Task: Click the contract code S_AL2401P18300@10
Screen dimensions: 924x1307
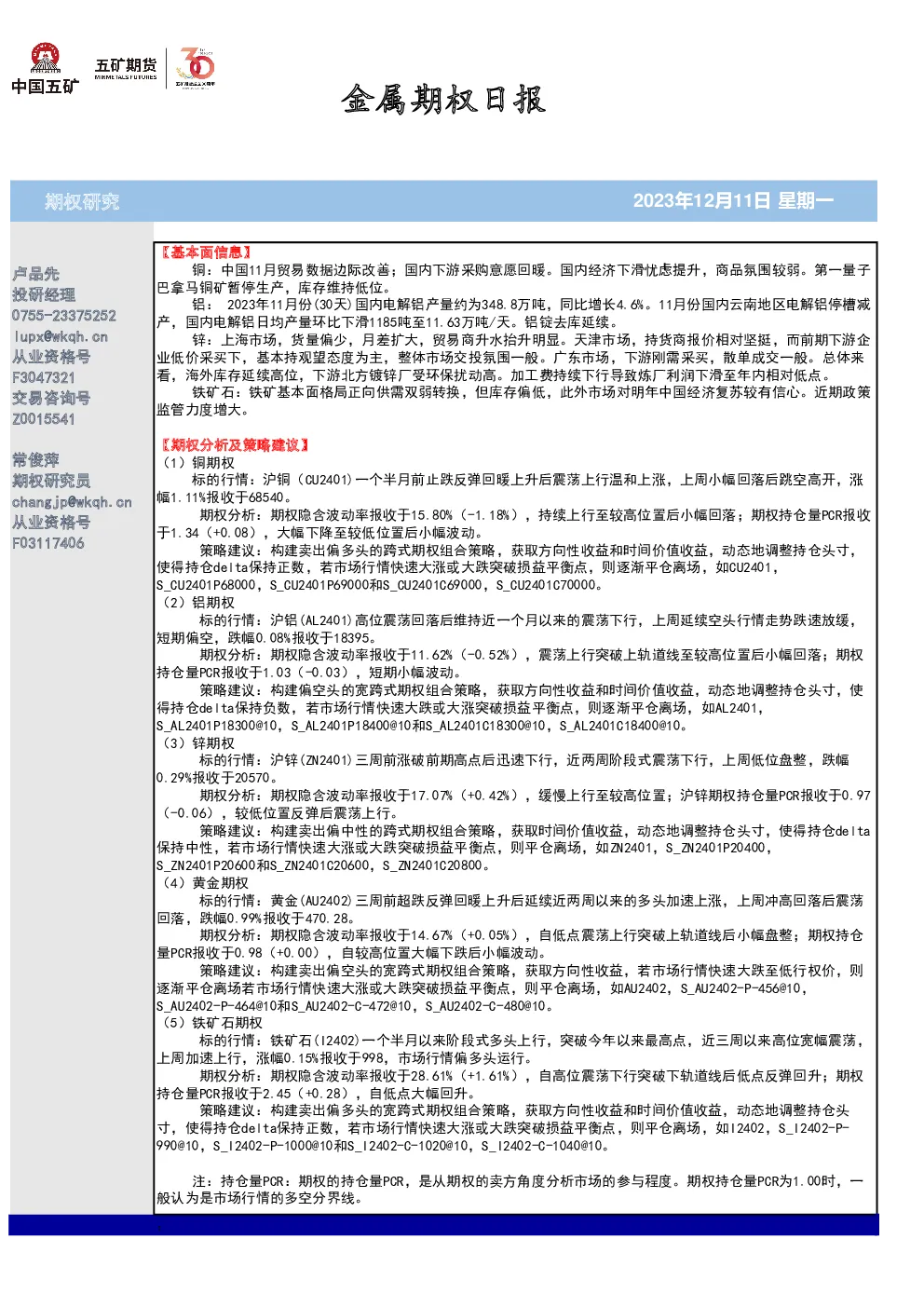Action: pos(217,726)
